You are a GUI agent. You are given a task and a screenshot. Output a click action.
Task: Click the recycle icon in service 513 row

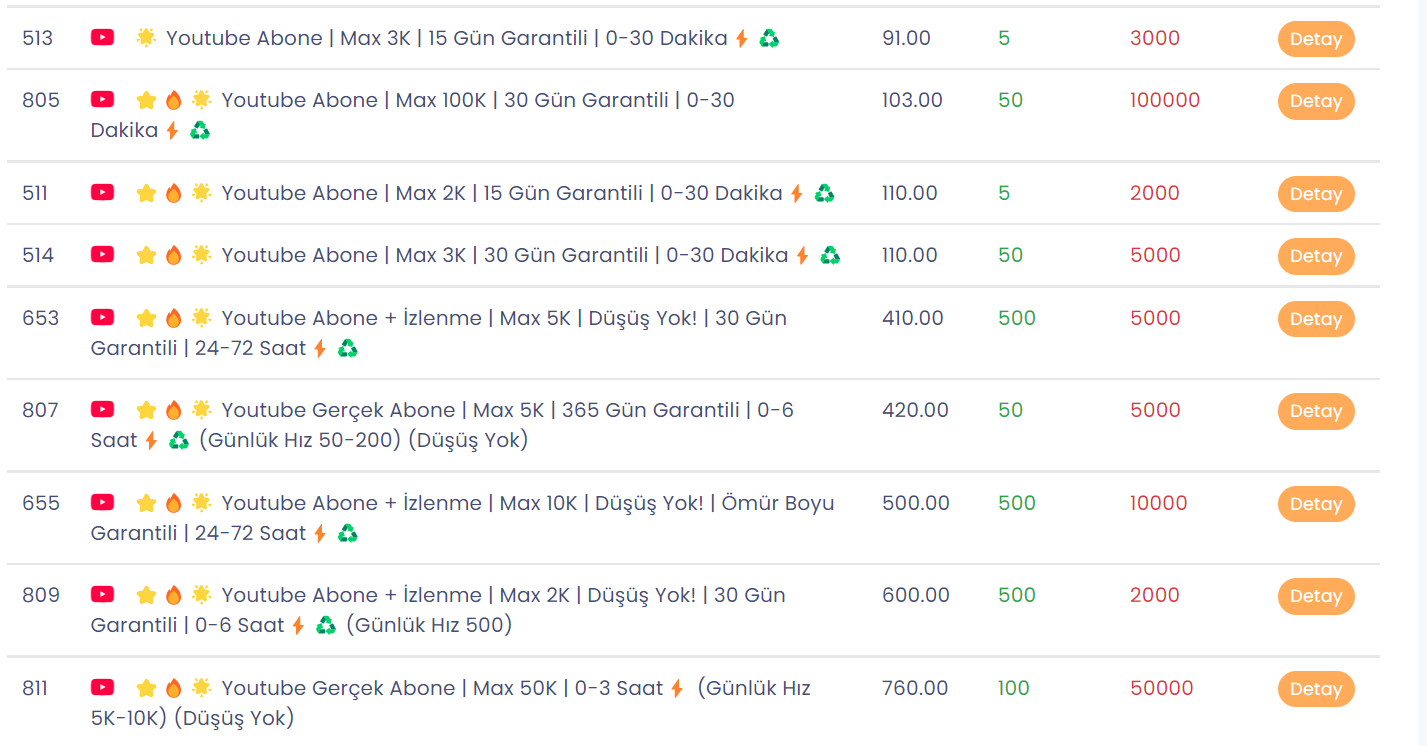[x=769, y=38]
